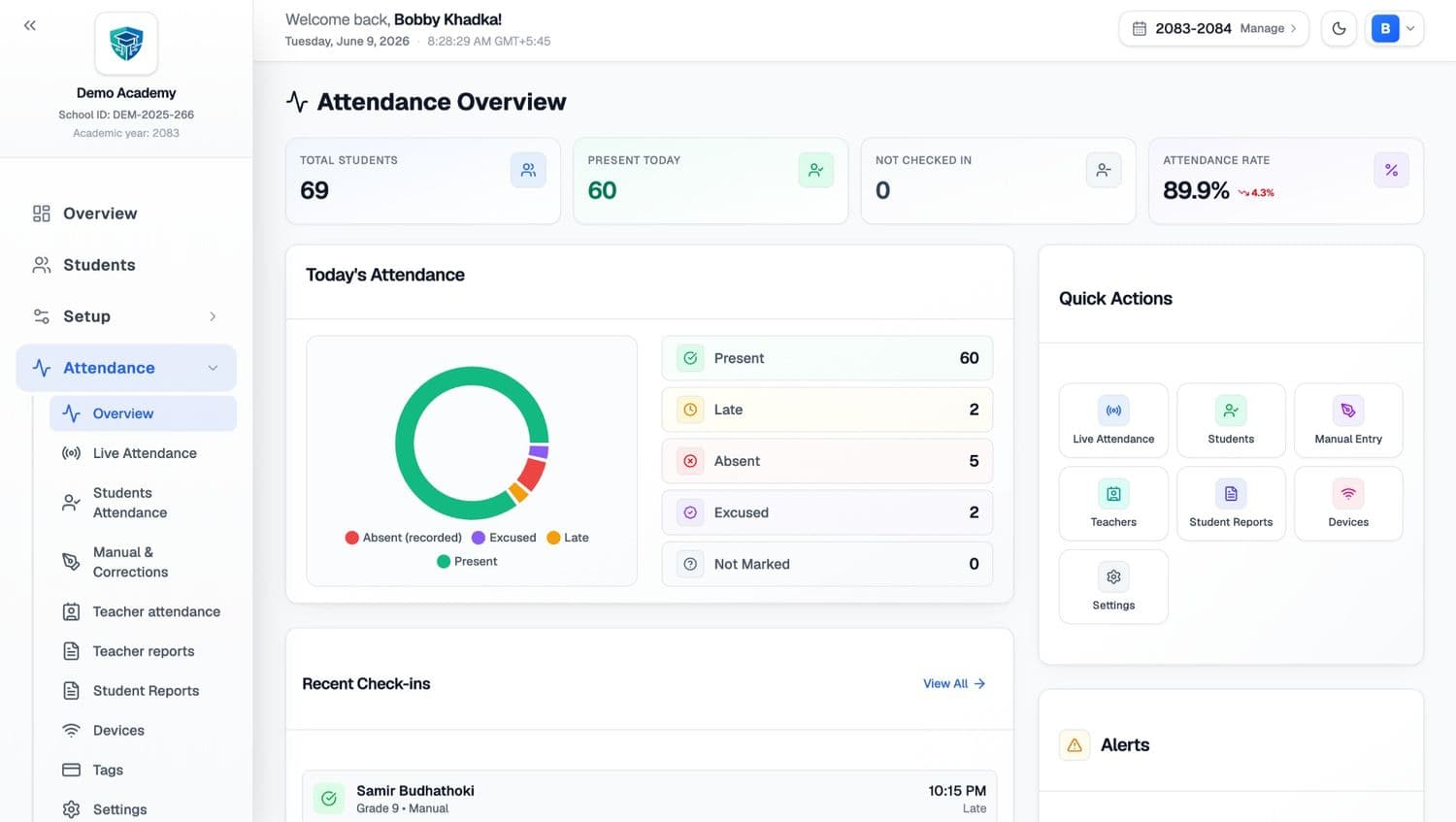Click the Present Today user-check icon
Screen dimensions: 1456x822
coord(815,170)
